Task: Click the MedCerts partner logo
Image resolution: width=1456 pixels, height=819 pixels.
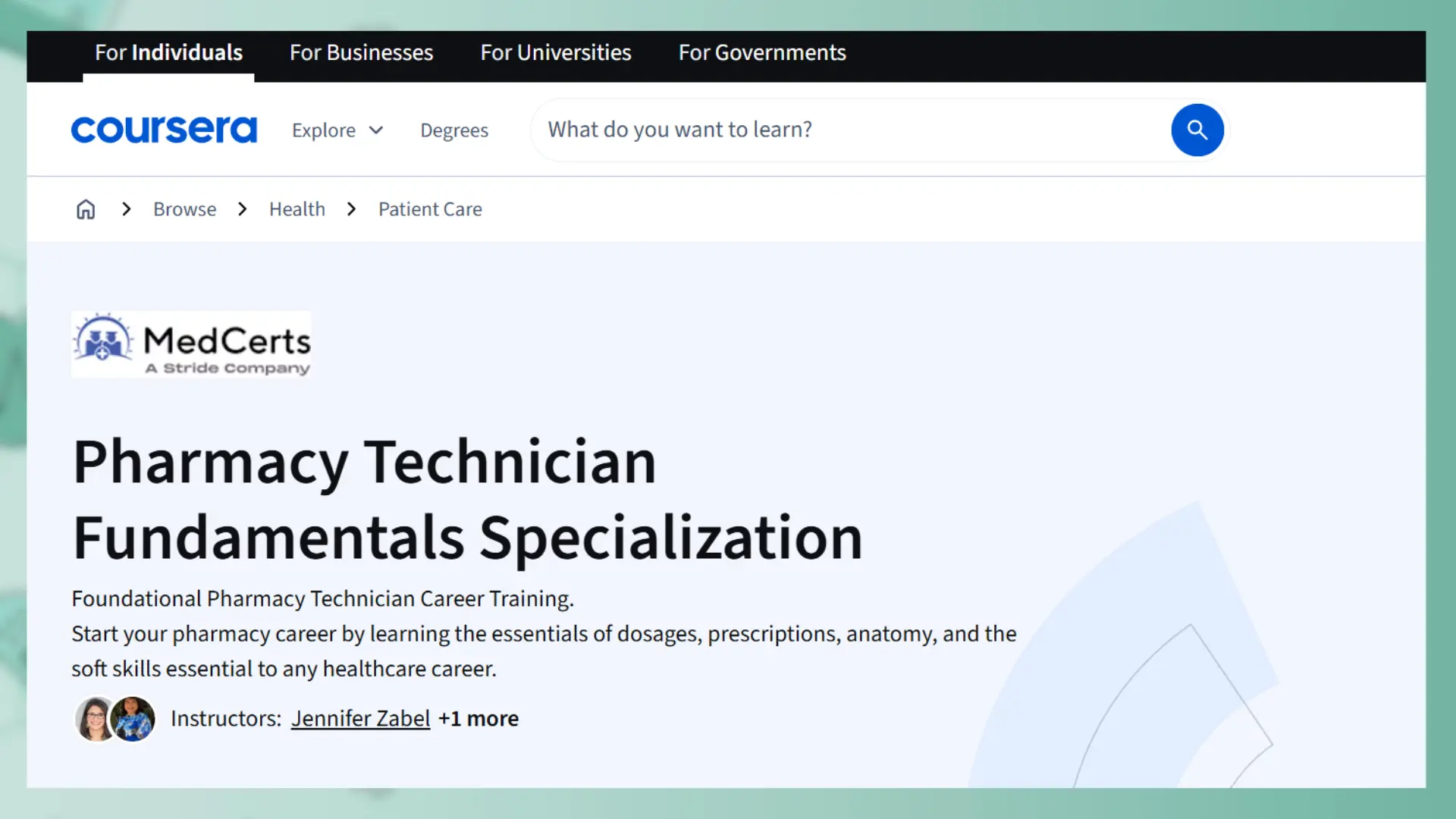Action: coord(191,344)
